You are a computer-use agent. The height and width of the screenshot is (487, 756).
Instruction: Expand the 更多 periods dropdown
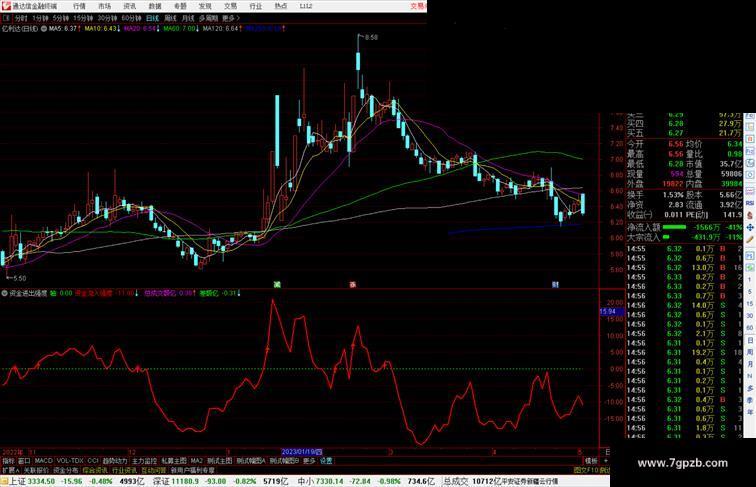(x=231, y=18)
